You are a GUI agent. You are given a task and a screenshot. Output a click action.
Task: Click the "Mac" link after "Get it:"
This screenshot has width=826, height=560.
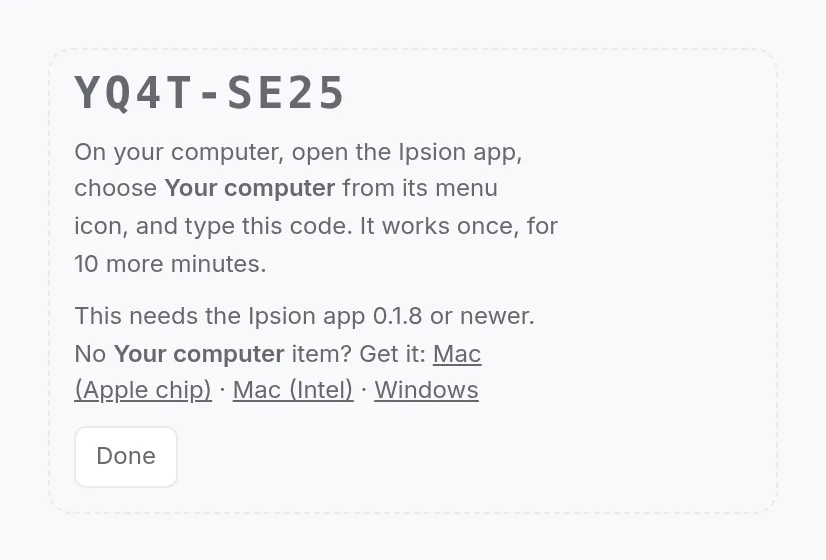tap(457, 353)
